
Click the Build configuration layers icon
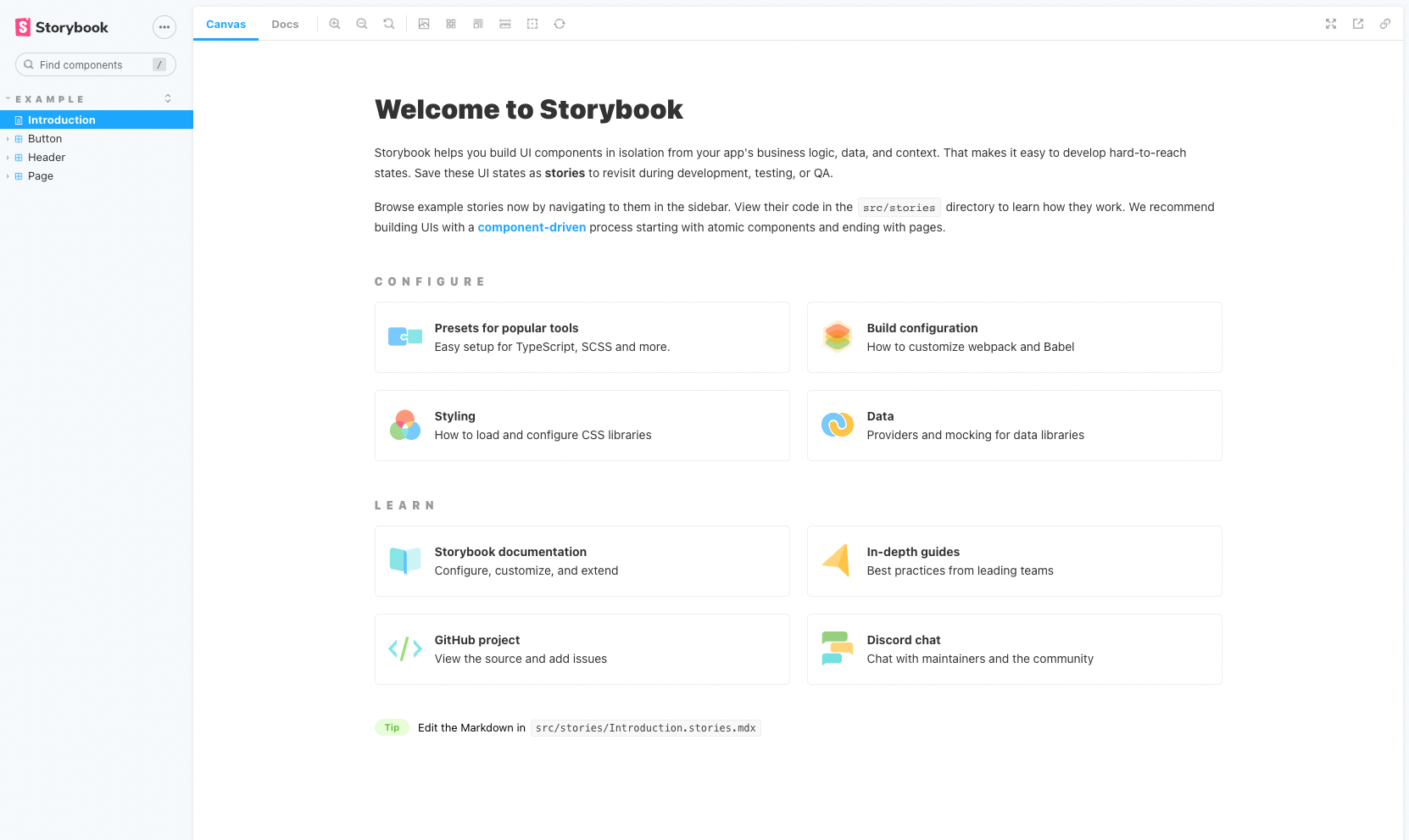[838, 337]
